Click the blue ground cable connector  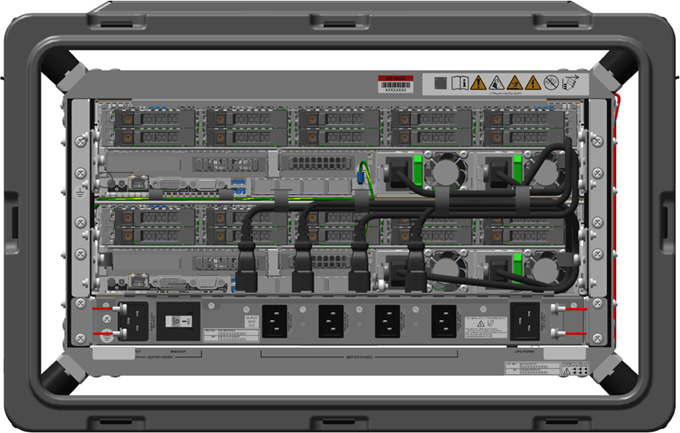pos(360,177)
